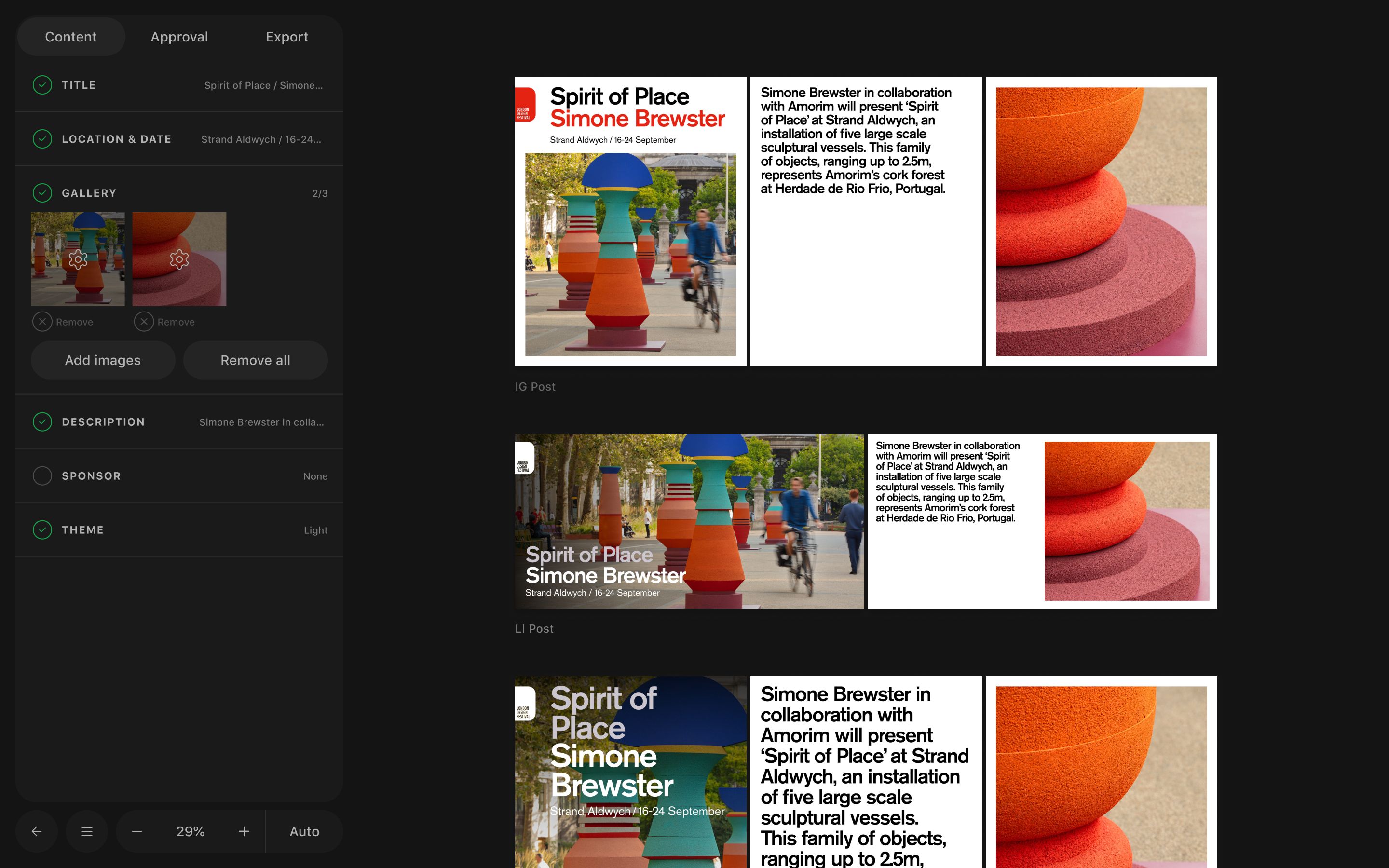1389x868 pixels.
Task: Select the IG Post cover slide
Action: pyautogui.click(x=630, y=222)
